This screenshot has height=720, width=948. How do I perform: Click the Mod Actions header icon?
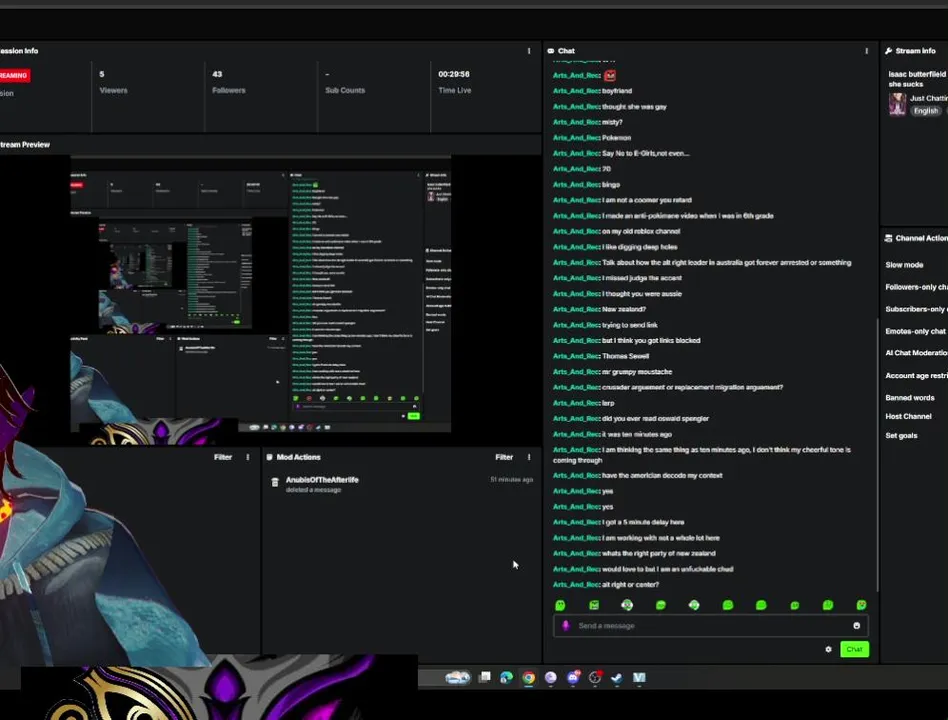click(x=270, y=457)
